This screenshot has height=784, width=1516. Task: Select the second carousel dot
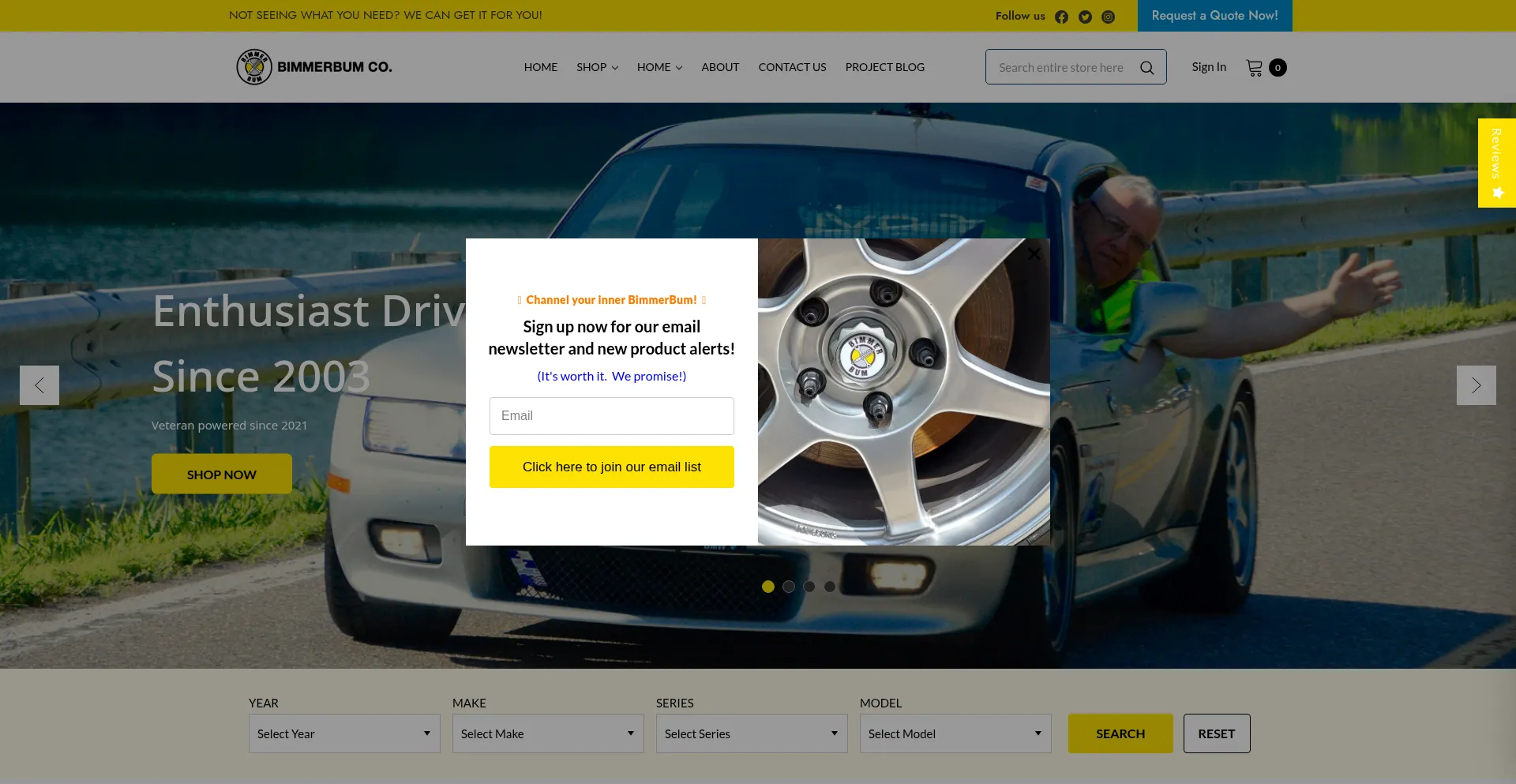pyautogui.click(x=788, y=587)
